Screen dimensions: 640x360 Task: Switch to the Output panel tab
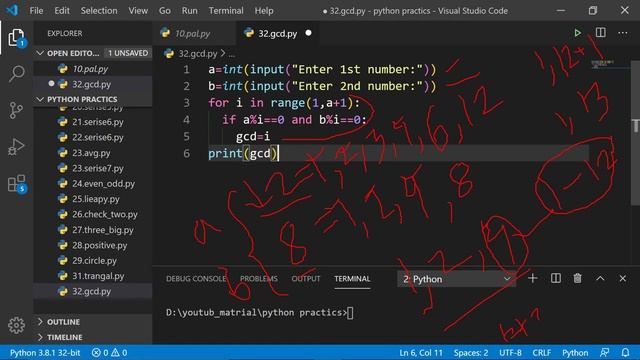306,279
